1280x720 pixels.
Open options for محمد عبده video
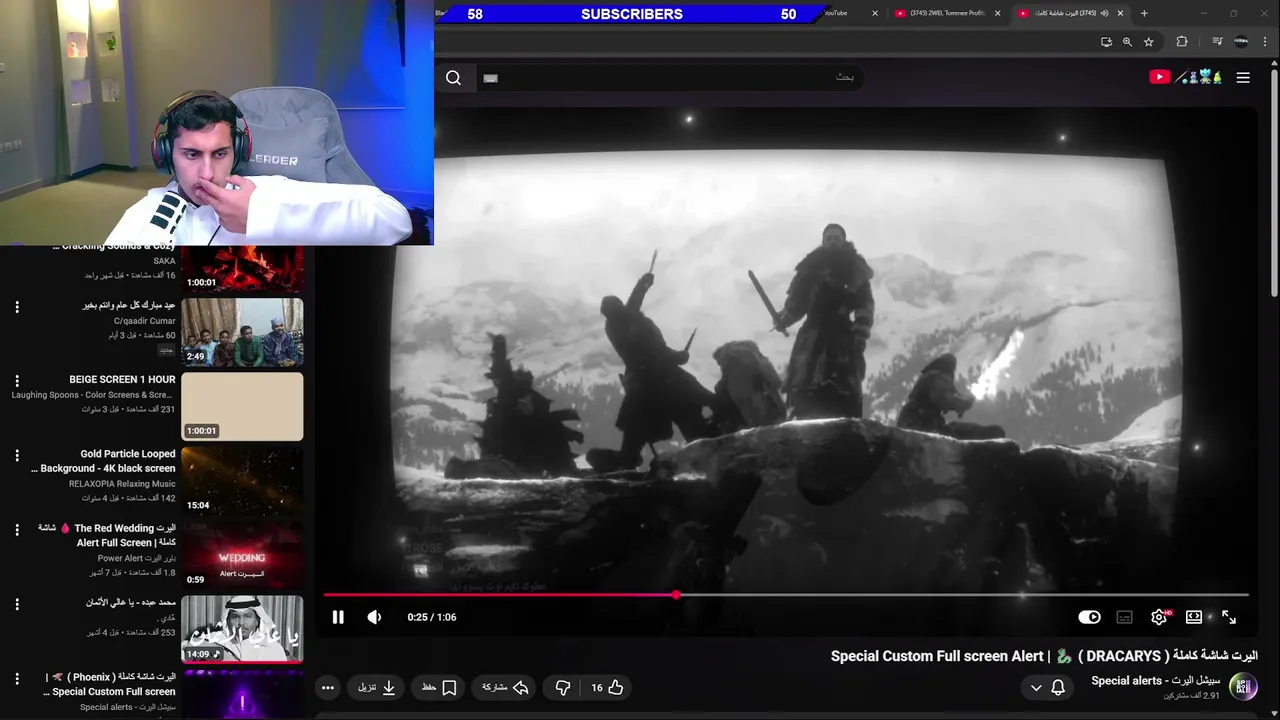(x=17, y=604)
